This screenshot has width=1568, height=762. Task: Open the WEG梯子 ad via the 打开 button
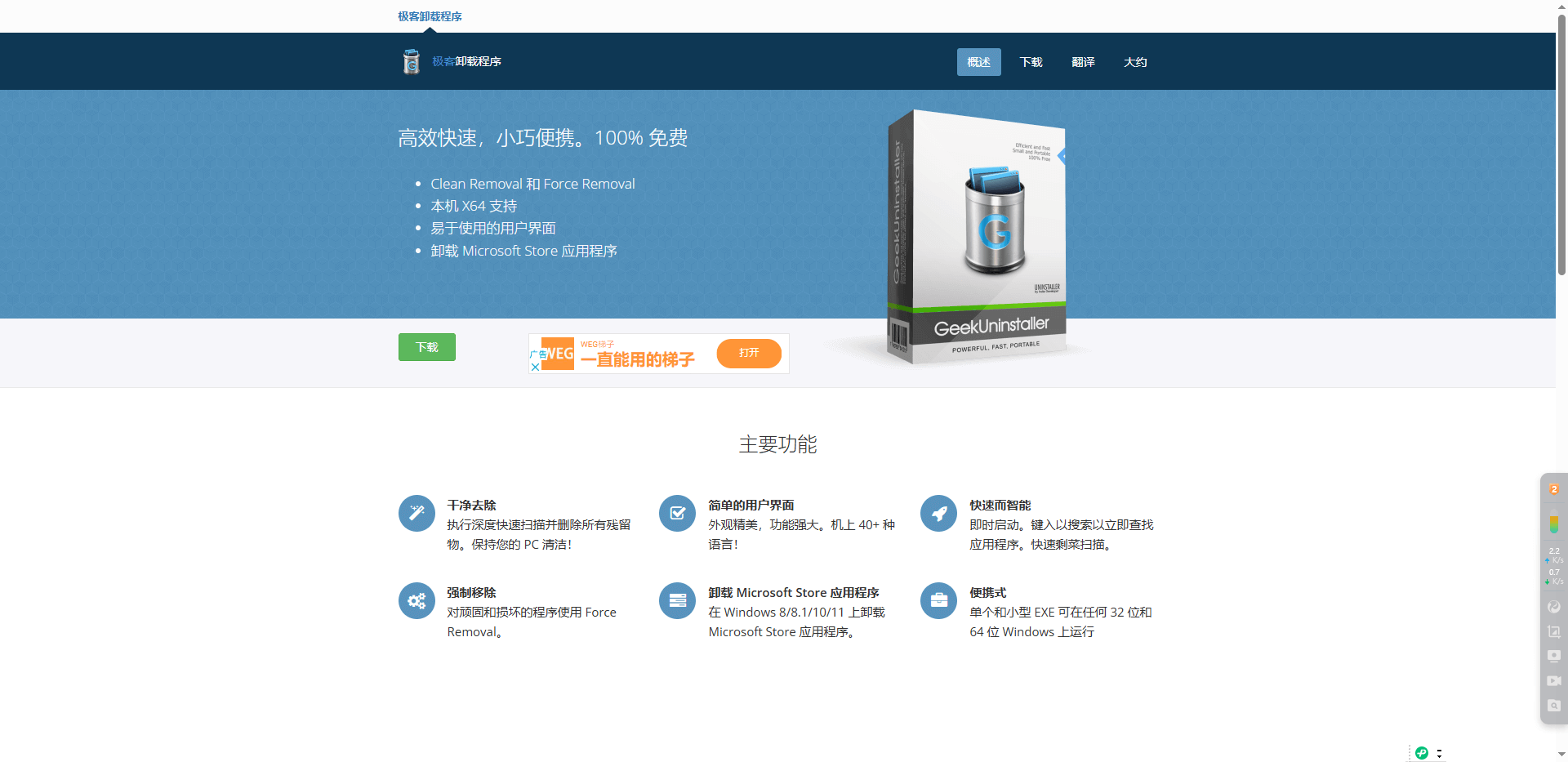(x=748, y=354)
